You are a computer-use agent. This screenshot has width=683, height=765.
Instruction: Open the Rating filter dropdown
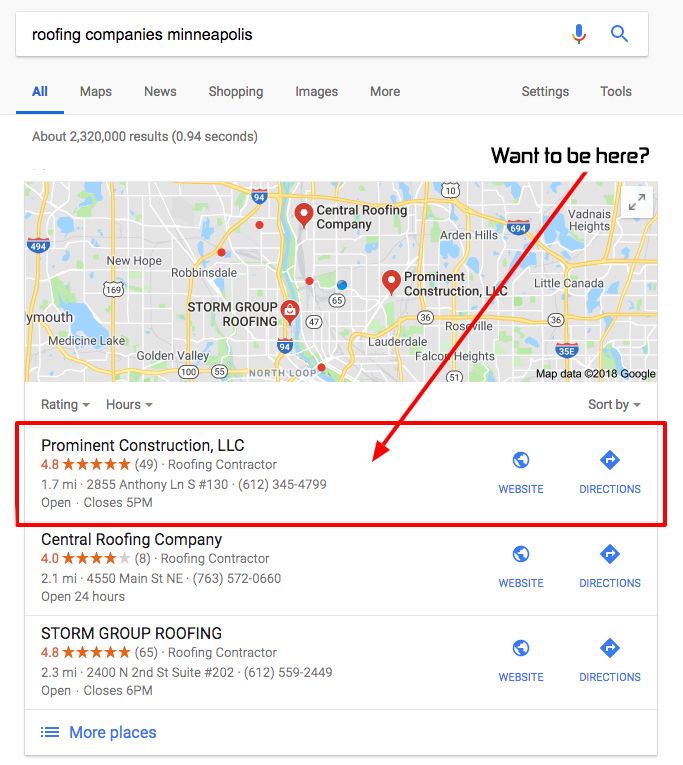(65, 404)
